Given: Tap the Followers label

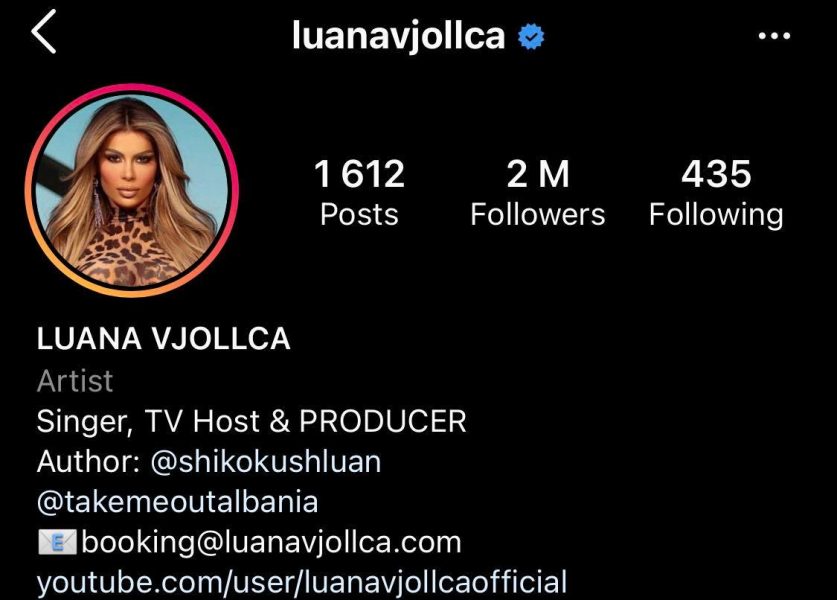Looking at the screenshot, I should click(538, 215).
